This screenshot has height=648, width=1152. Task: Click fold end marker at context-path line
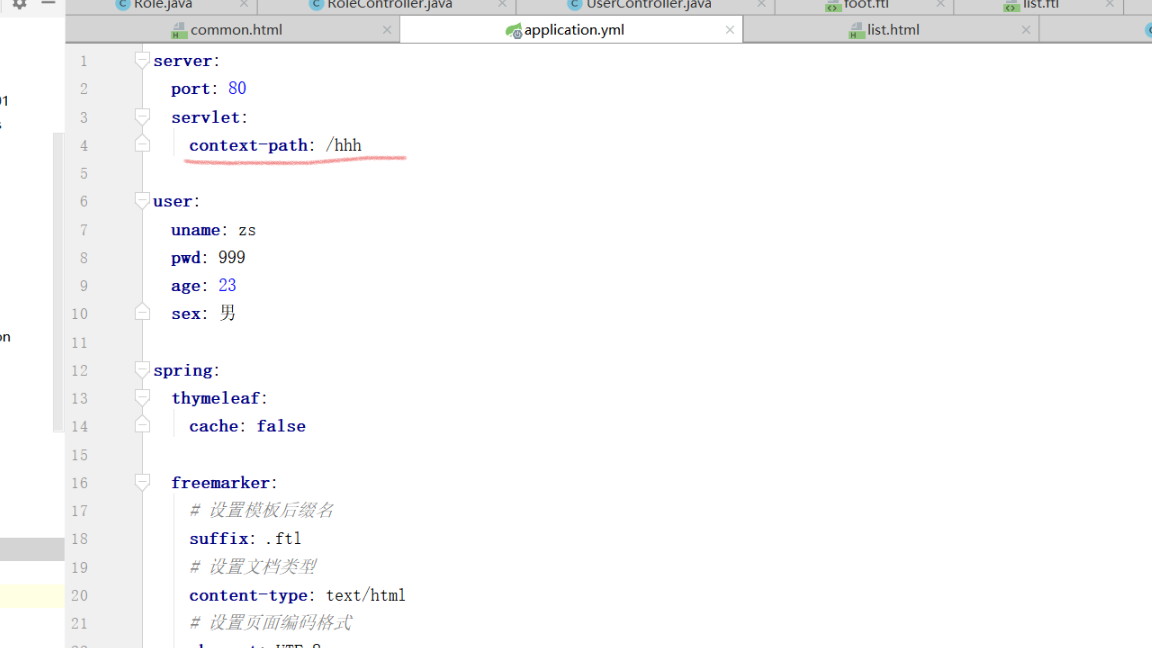(x=143, y=144)
